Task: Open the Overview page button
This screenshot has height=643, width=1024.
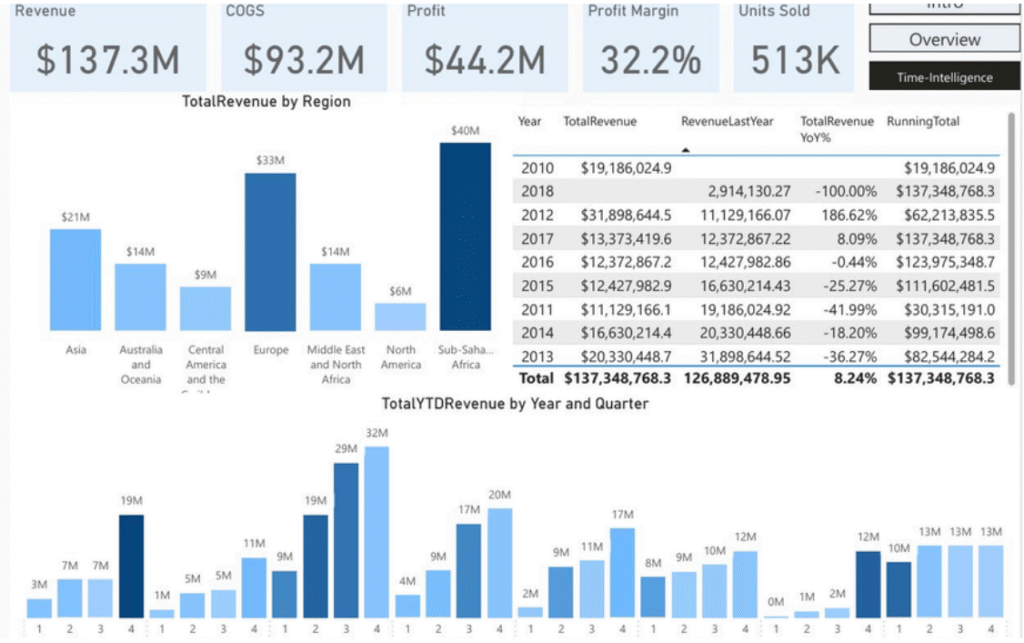Action: [944, 40]
